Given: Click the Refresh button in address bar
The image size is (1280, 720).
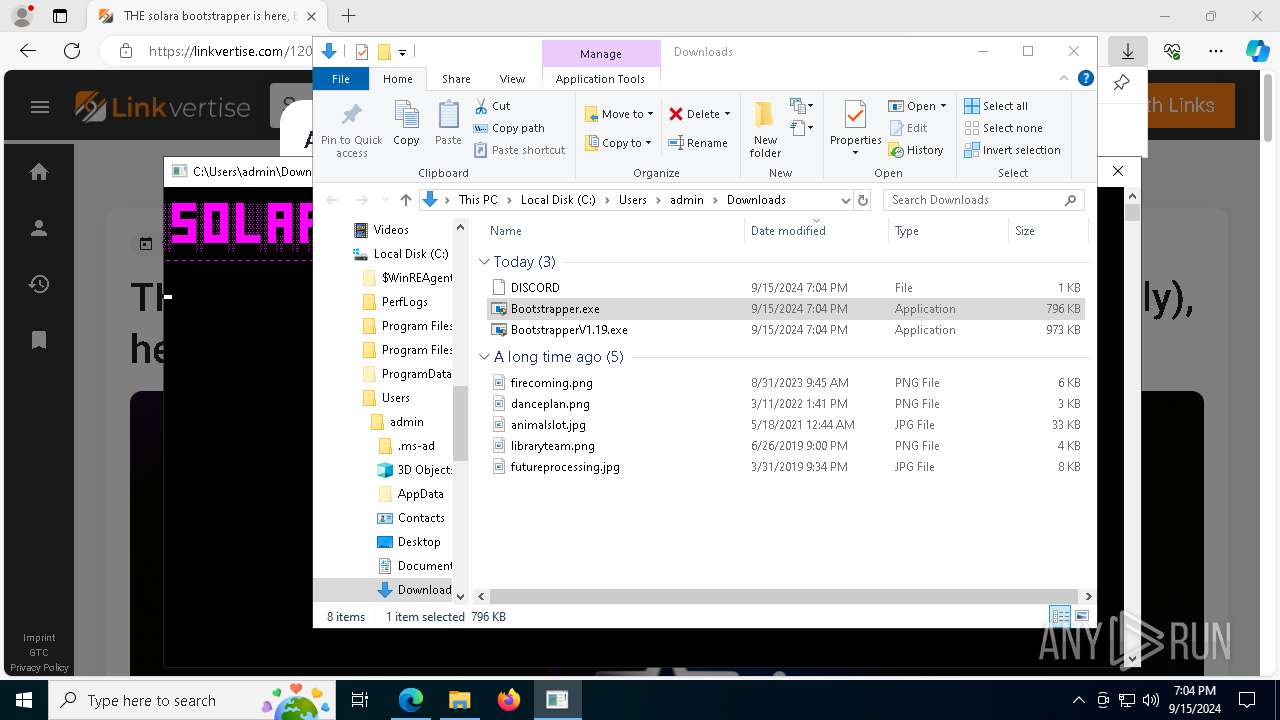Looking at the screenshot, I should click(864, 200).
